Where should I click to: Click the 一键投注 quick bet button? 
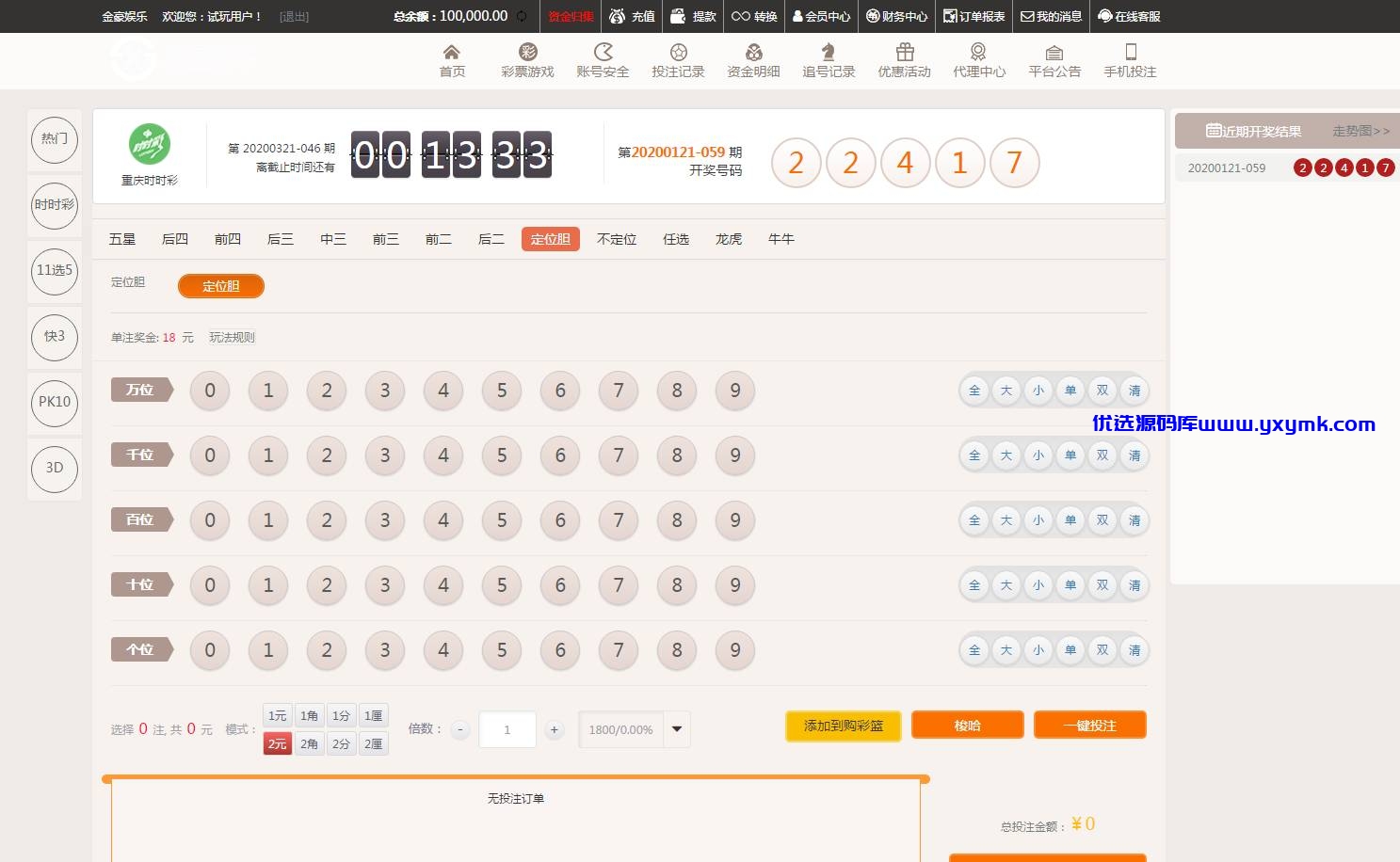pyautogui.click(x=1090, y=726)
